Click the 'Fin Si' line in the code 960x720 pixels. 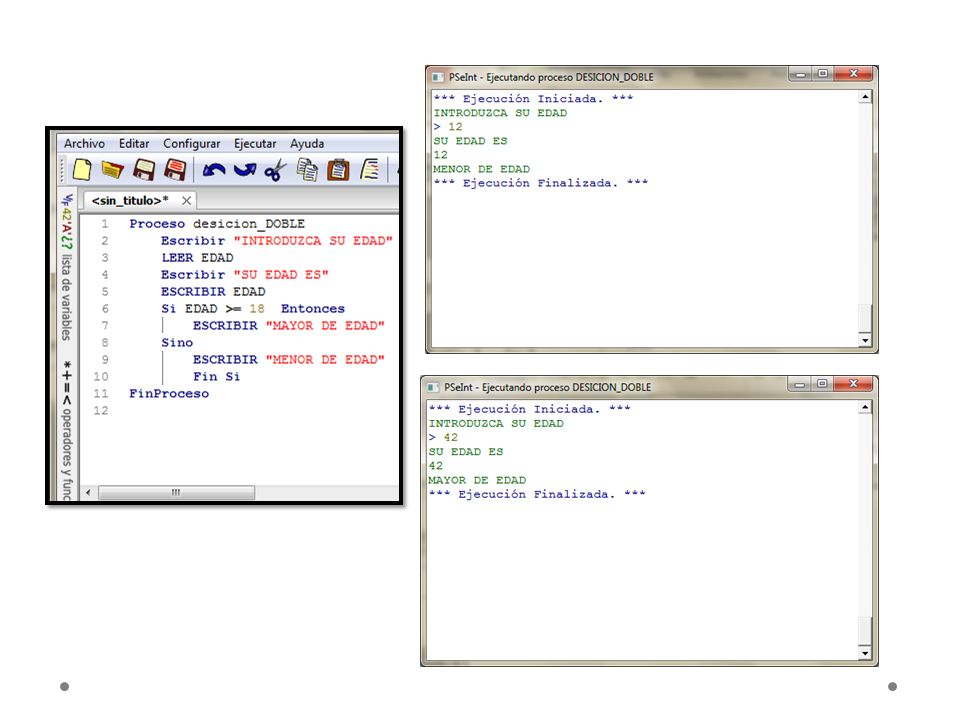[x=216, y=377]
